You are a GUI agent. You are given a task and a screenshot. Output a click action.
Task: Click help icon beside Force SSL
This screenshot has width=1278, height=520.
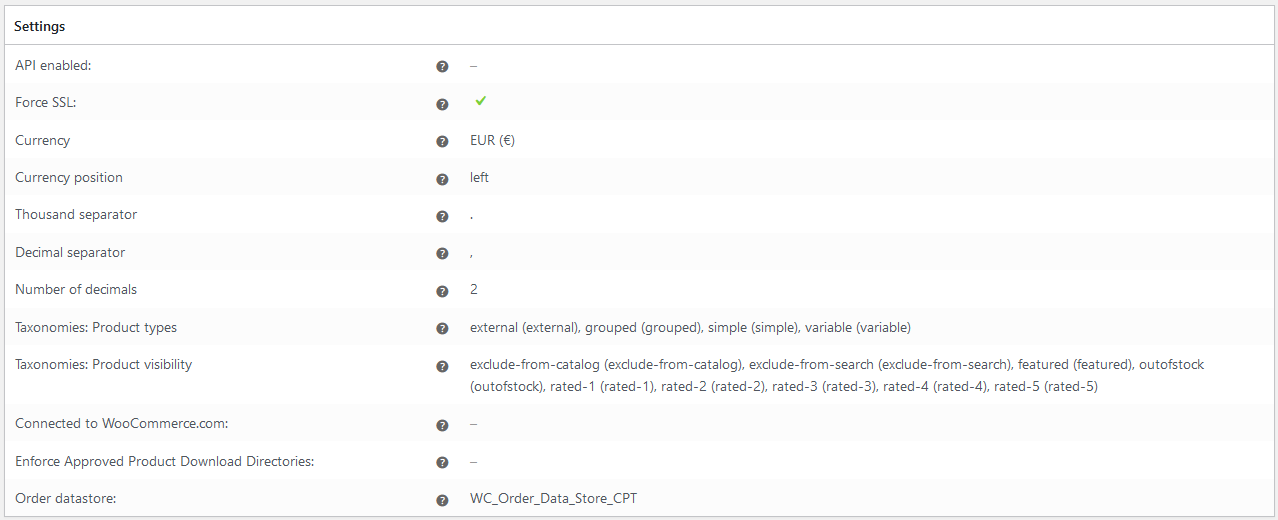click(x=442, y=104)
